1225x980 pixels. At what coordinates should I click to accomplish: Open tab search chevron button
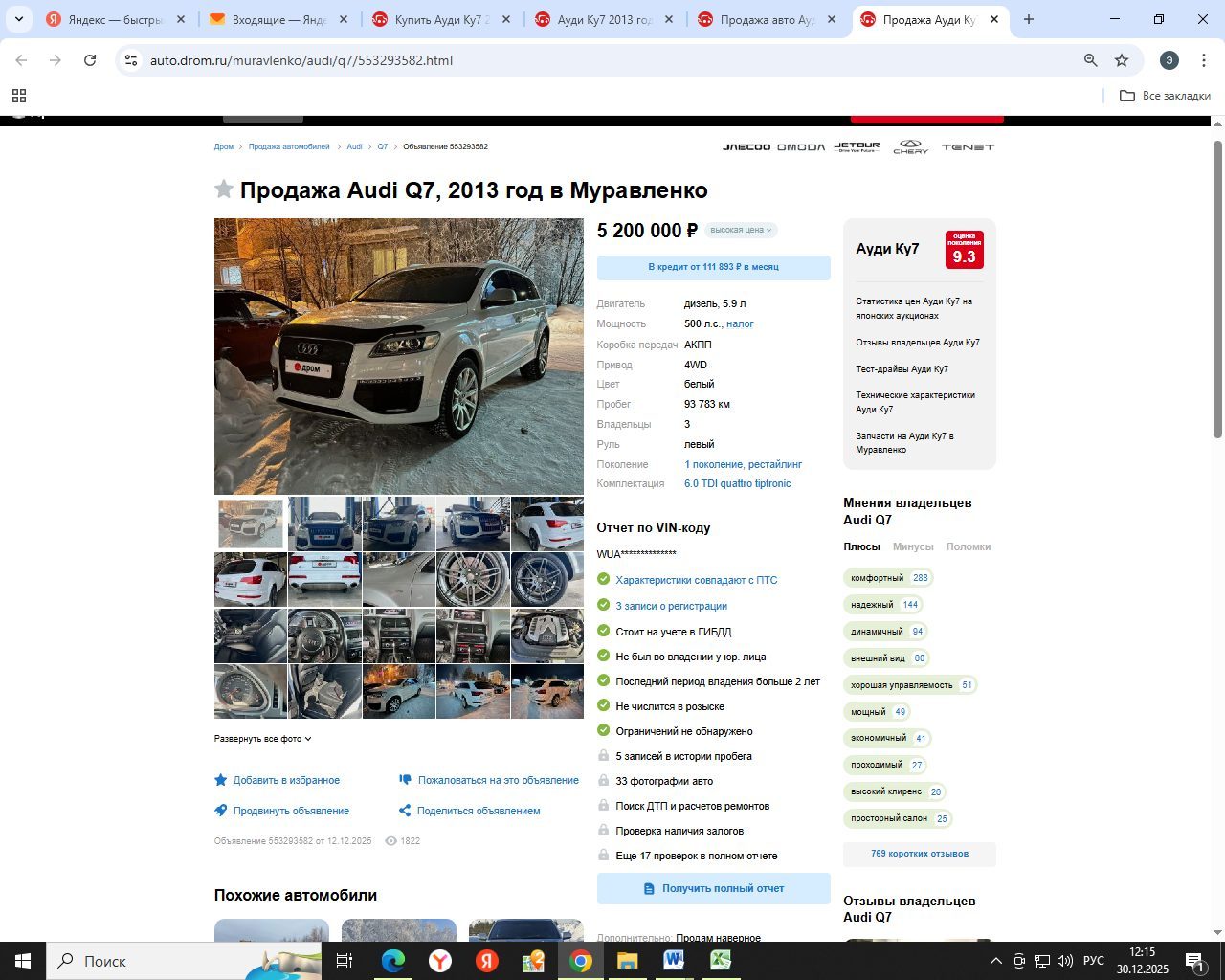(18, 19)
